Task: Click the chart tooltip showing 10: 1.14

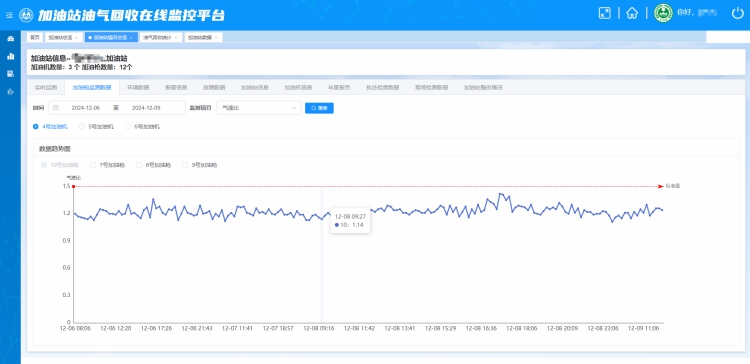Action: click(350, 221)
